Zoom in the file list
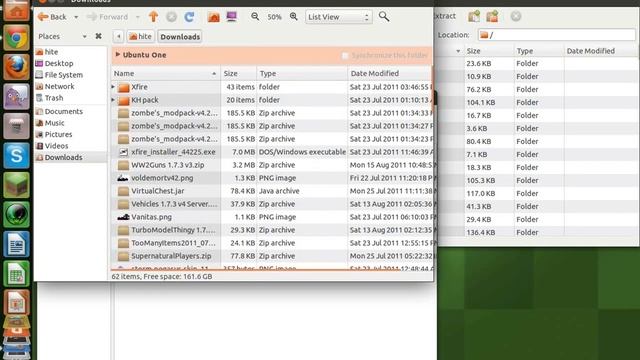Screen dimensions: 640x360 293,17
